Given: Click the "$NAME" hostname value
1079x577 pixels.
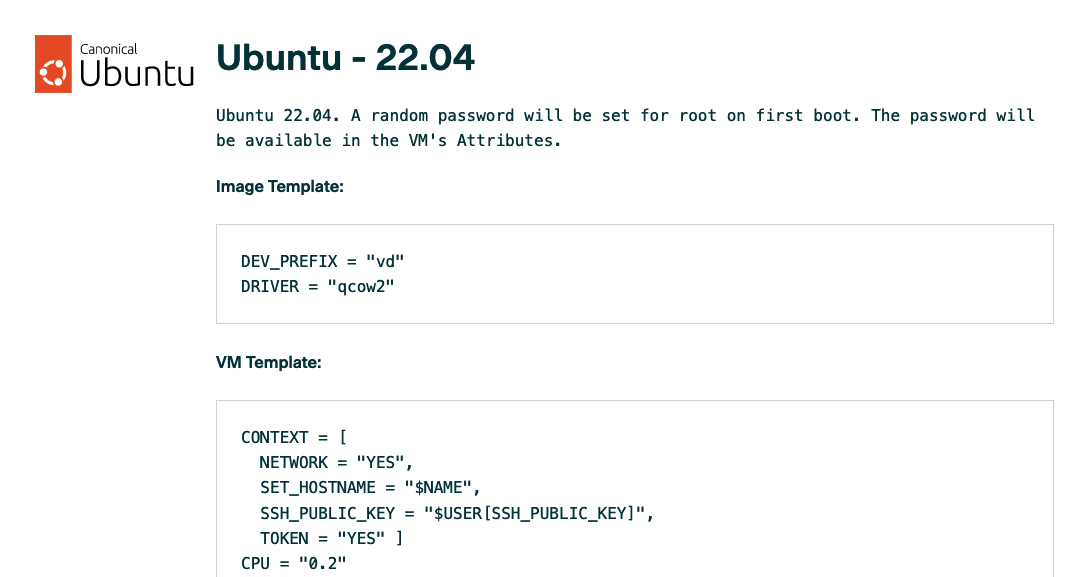Looking at the screenshot, I should (441, 488).
